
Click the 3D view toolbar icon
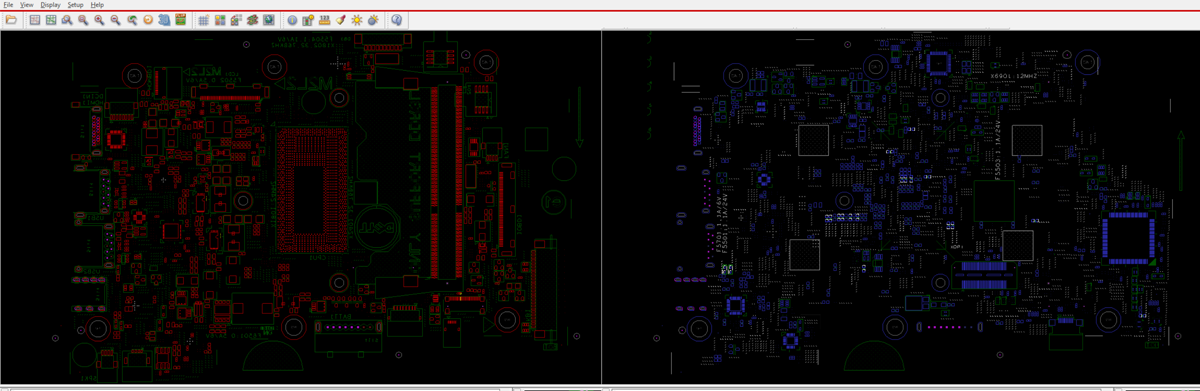coord(164,20)
